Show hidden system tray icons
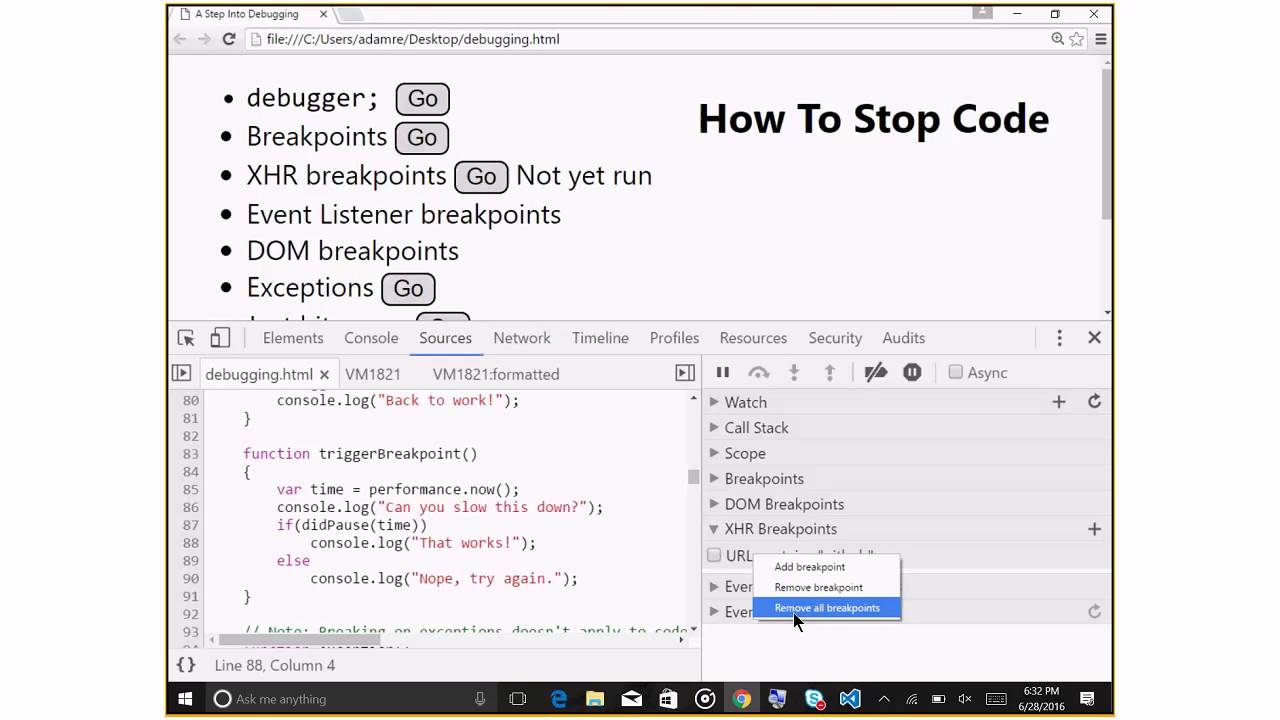Viewport: 1280px width, 720px height. 884,699
